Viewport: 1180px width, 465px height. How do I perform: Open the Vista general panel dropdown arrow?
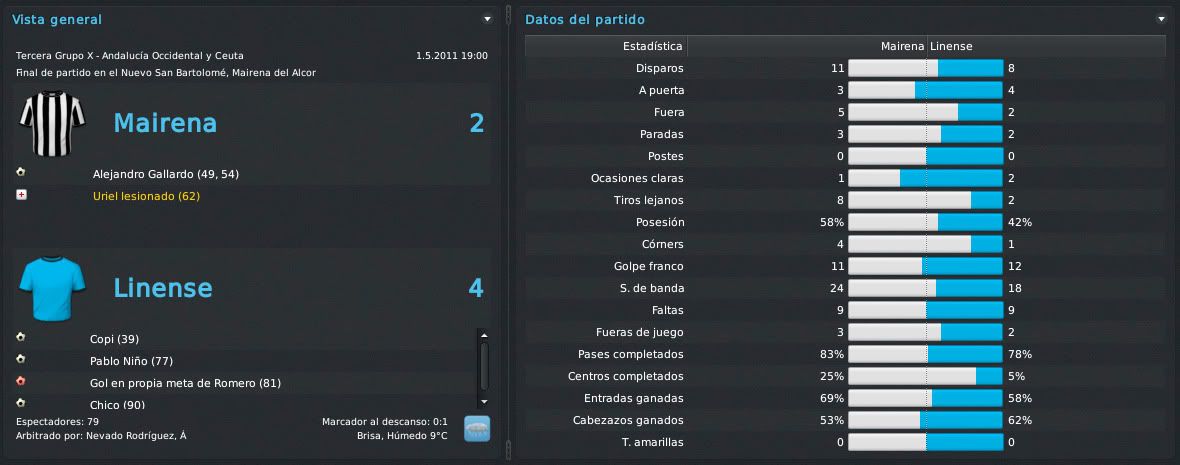(487, 19)
